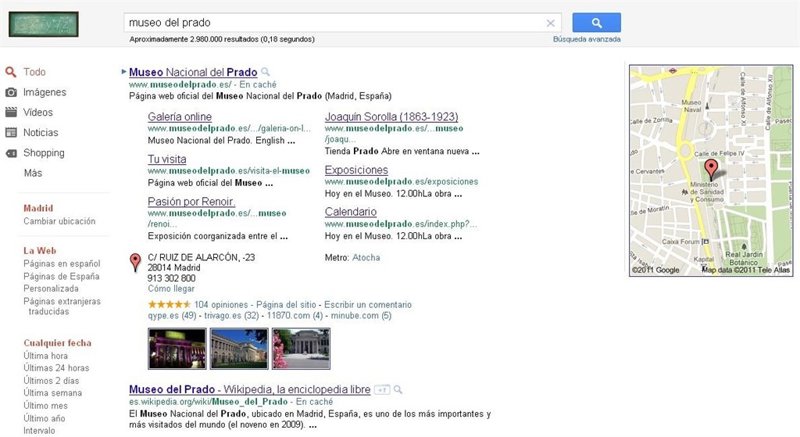Open qype.es (49) reviews

[172, 316]
